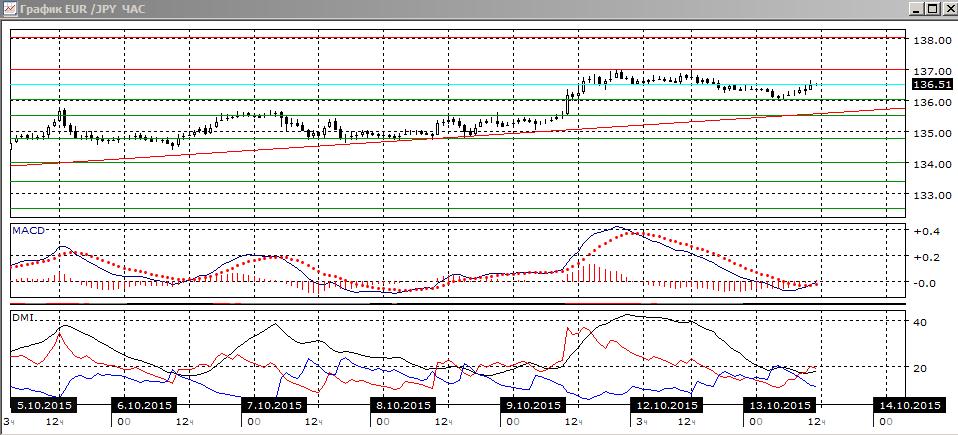
Task: Click the -0.0 MACD scale value
Action: pos(926,283)
